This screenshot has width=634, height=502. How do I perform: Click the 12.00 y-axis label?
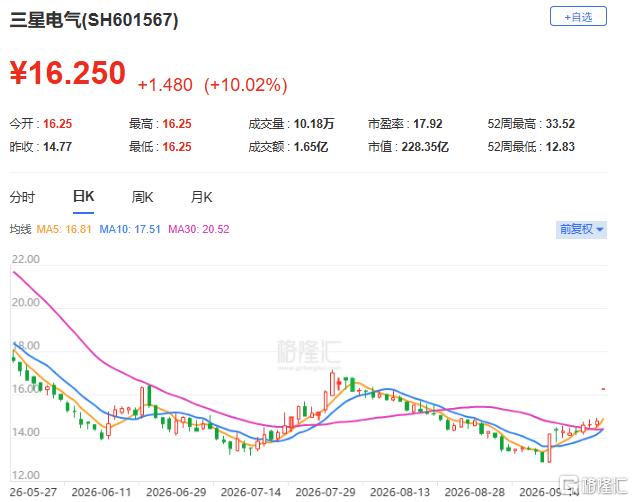click(x=25, y=475)
